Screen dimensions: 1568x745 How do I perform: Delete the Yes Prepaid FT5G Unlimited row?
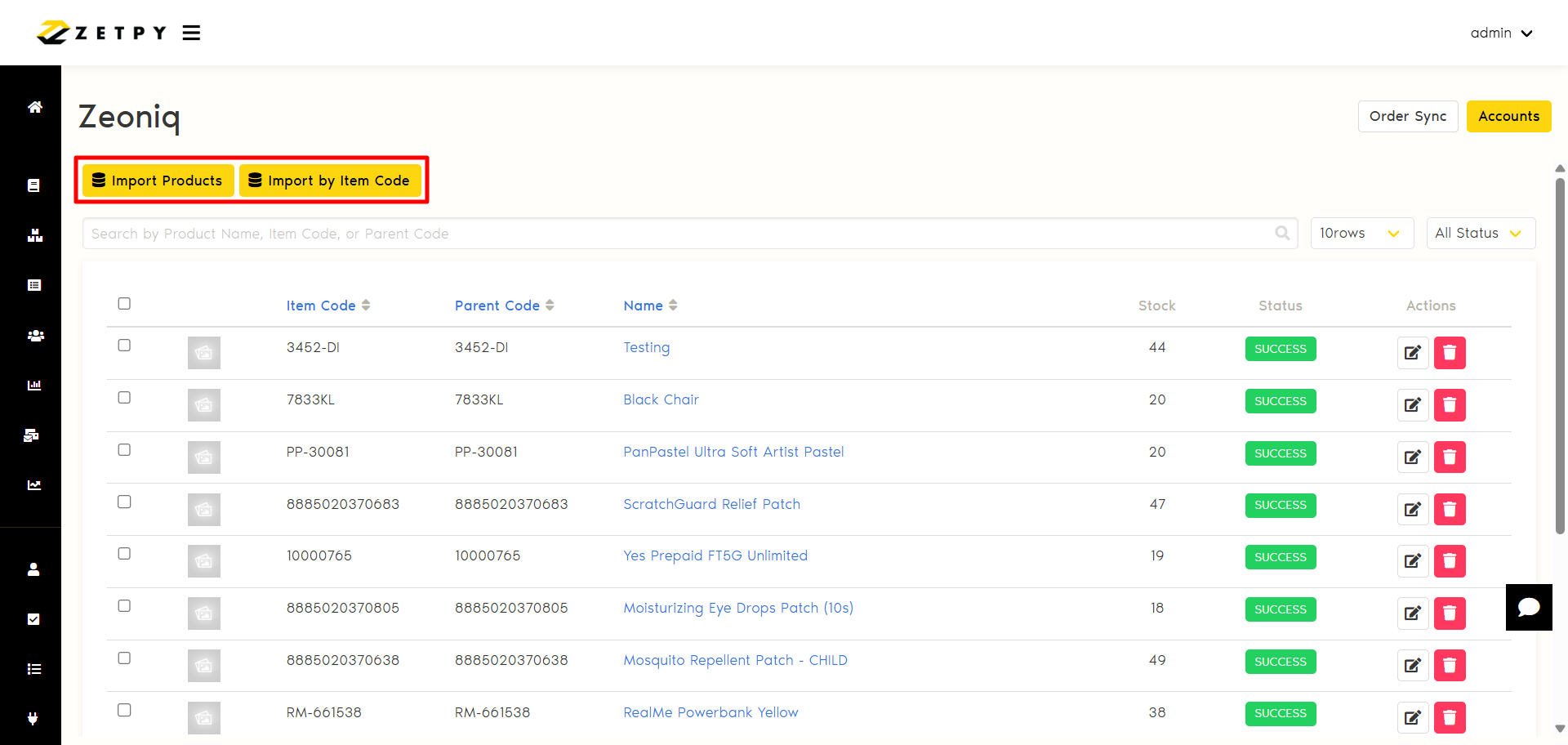click(x=1450, y=561)
